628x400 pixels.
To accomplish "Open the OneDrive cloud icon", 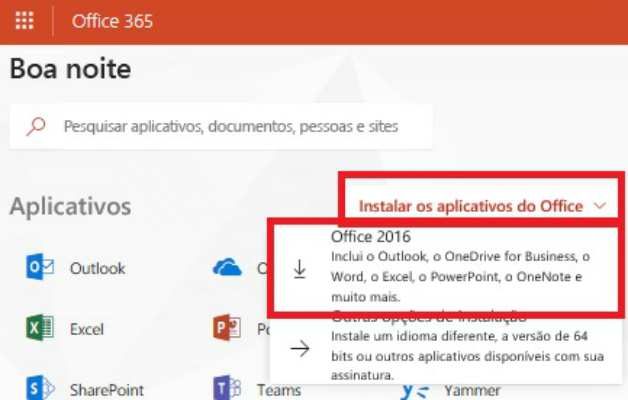I will [x=227, y=267].
